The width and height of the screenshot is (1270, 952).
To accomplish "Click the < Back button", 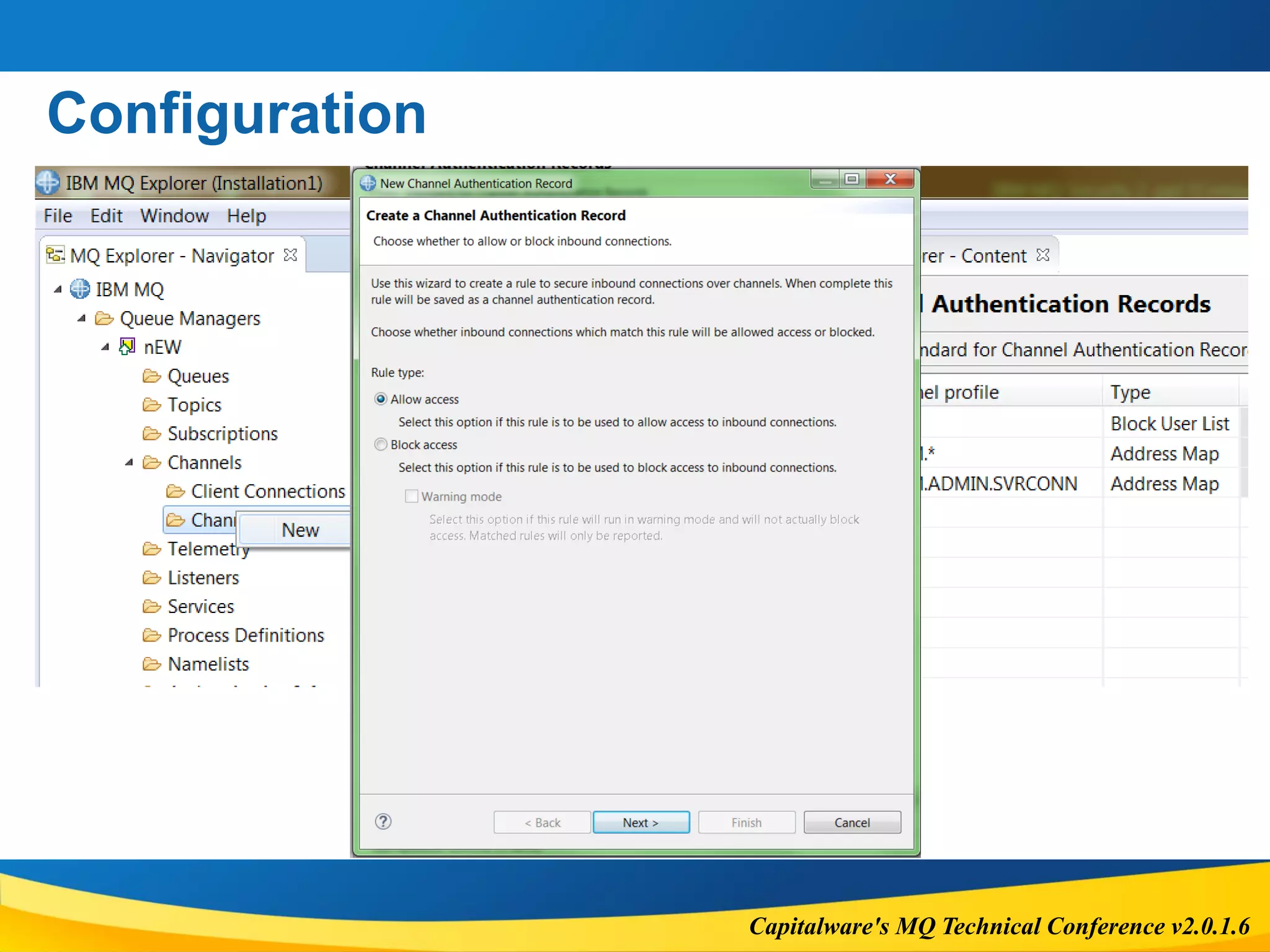I will tap(542, 822).
